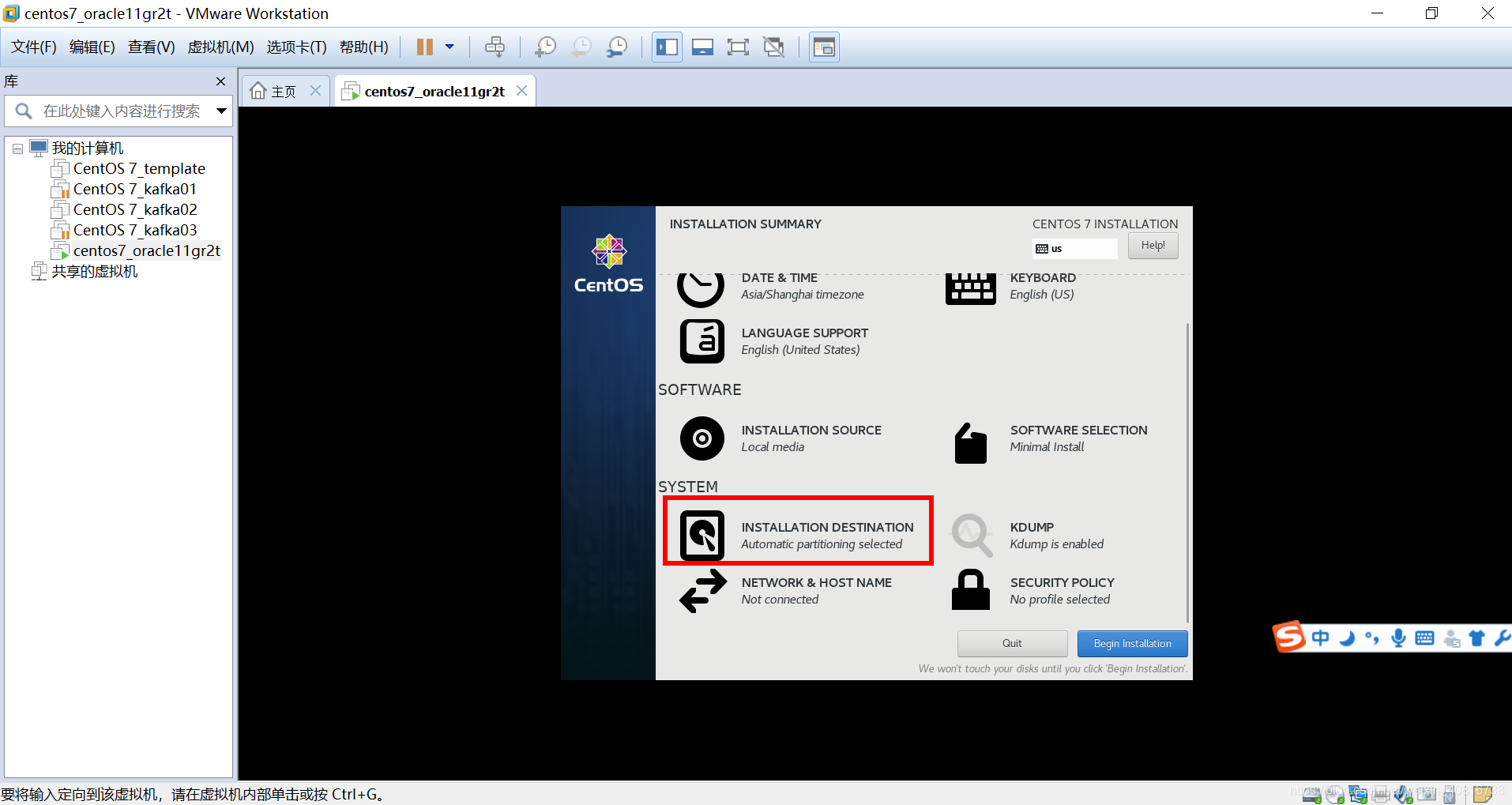The width and height of the screenshot is (1512, 805).
Task: Click the CentOS logo in installer
Action: 608,264
